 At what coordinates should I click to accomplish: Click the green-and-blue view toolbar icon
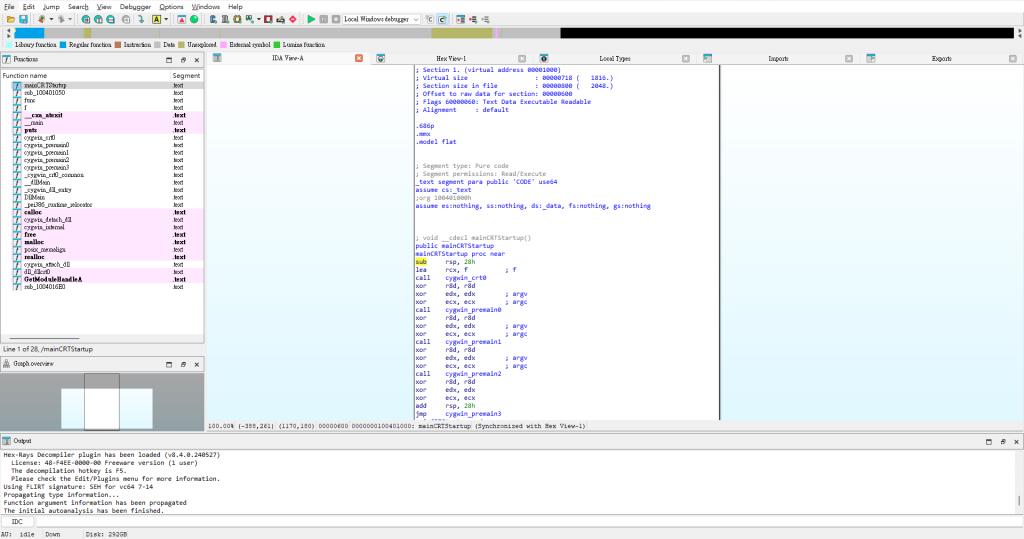point(249,20)
